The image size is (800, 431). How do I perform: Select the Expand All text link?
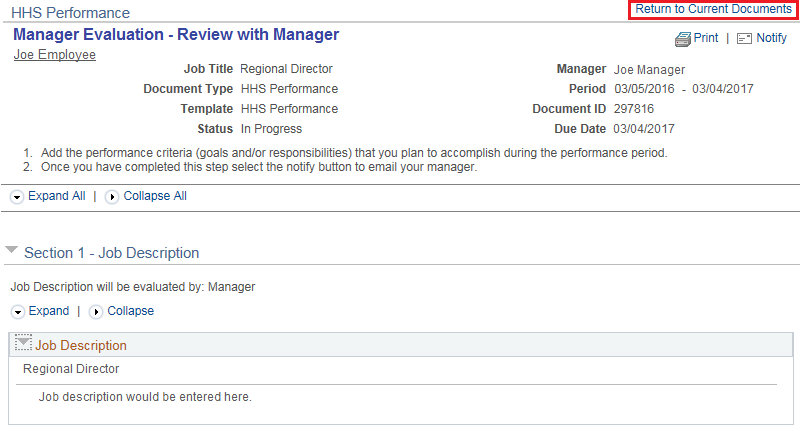56,196
